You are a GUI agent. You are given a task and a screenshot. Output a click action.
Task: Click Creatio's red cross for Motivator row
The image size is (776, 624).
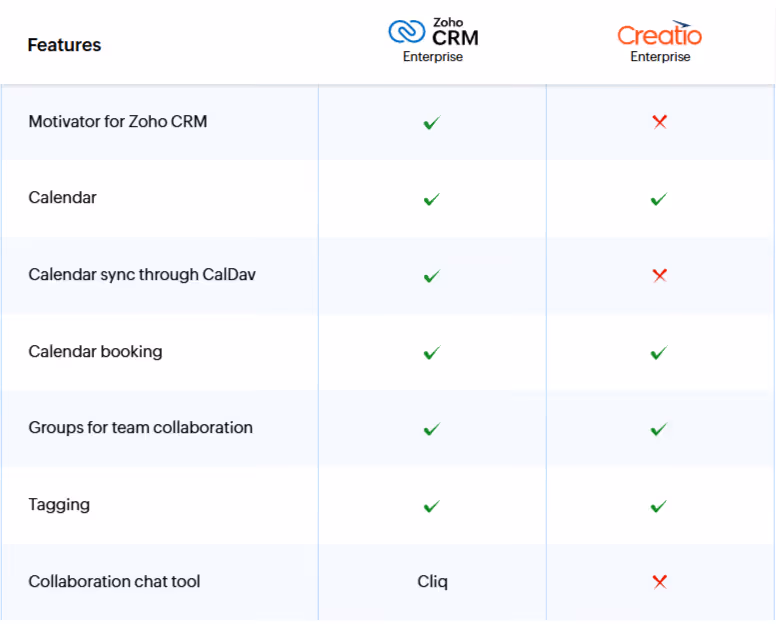[660, 122]
